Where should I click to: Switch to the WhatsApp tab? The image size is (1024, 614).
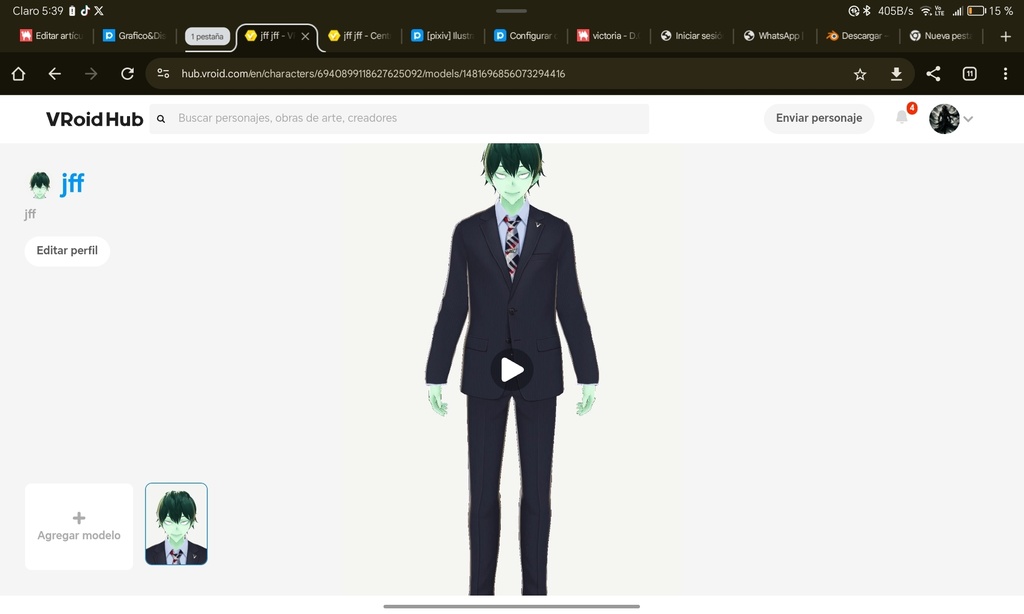pos(775,36)
